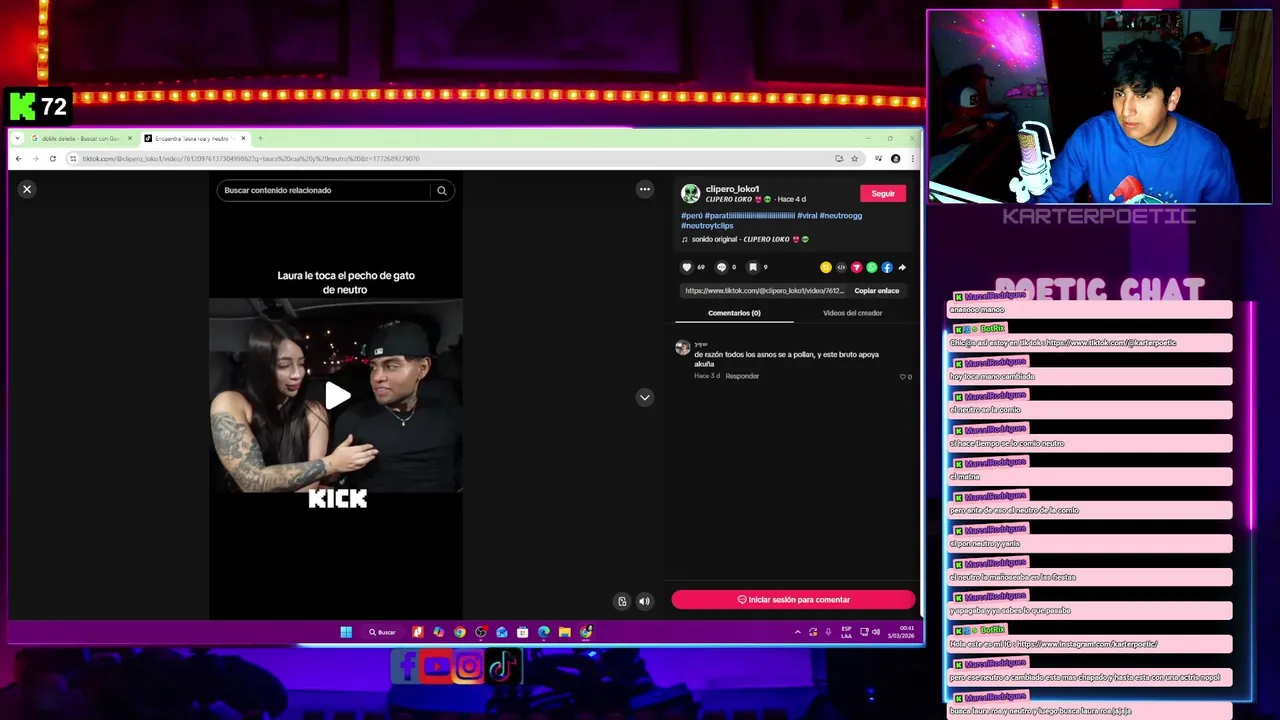Image resolution: width=1280 pixels, height=720 pixels.
Task: Open Chrome from taskbar
Action: pos(459,632)
